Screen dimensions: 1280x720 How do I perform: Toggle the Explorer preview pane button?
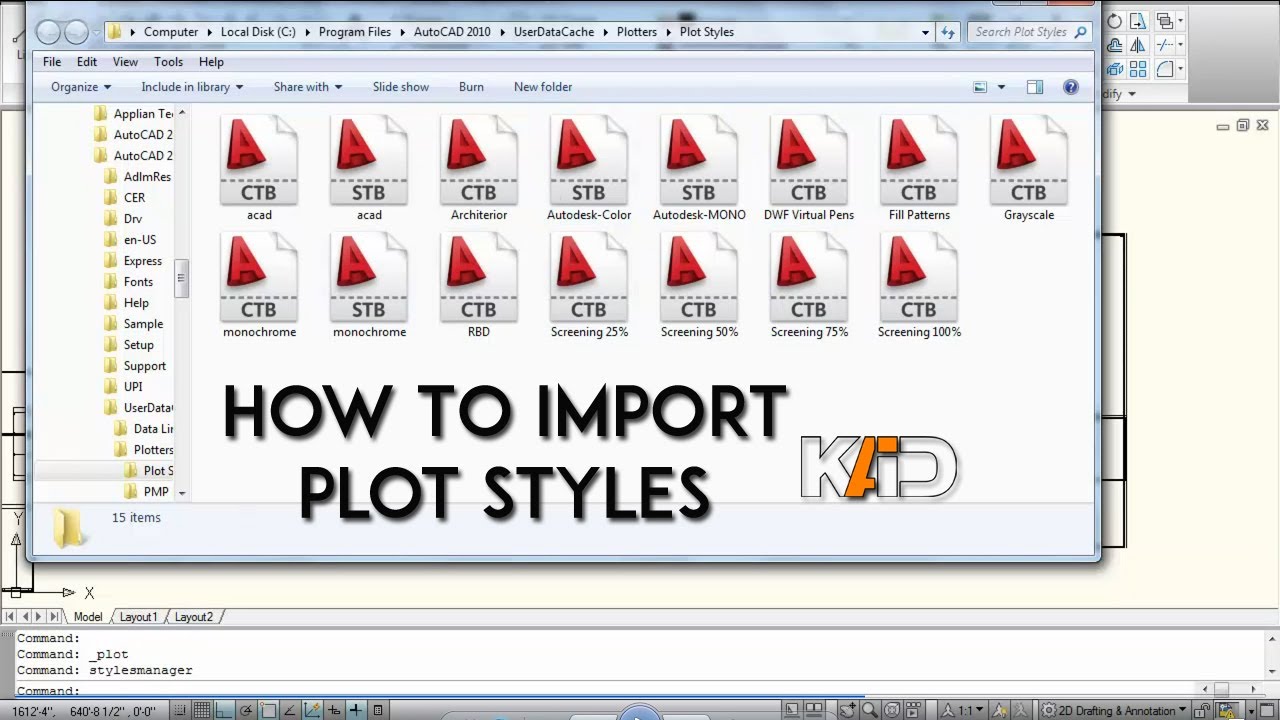point(1035,87)
